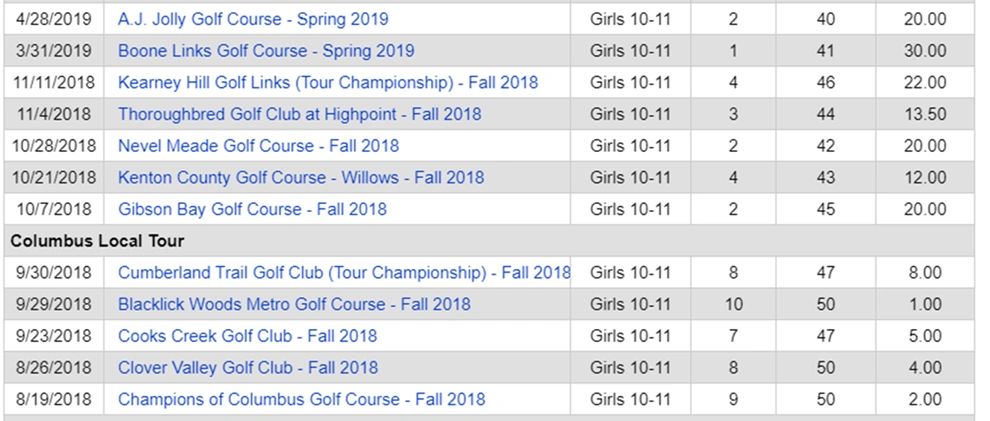Open Cooks Creek Golf Club Fall 2018
The height and width of the screenshot is (421, 990).
[x=247, y=336]
